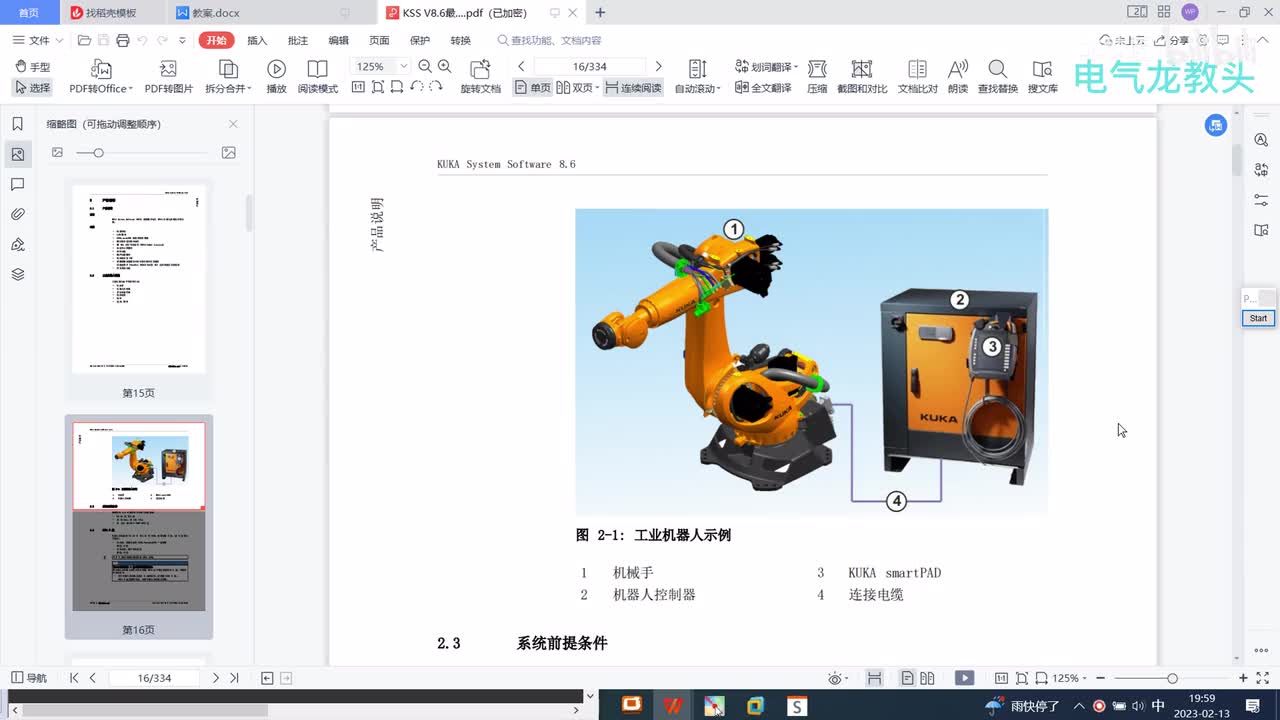Screen dimensions: 1280x720
Task: Toggle the 导航 navigation pane
Action: pos(28,677)
